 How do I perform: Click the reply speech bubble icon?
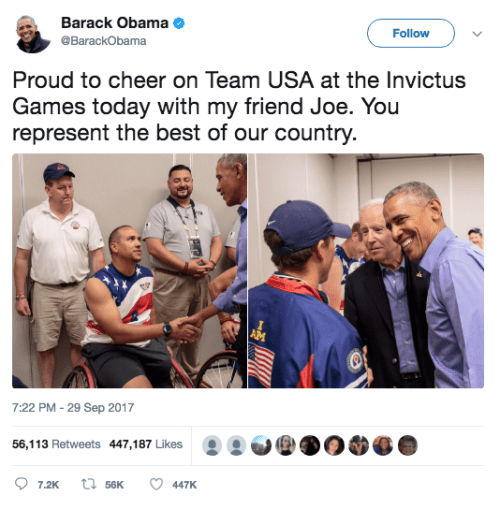(x=21, y=484)
